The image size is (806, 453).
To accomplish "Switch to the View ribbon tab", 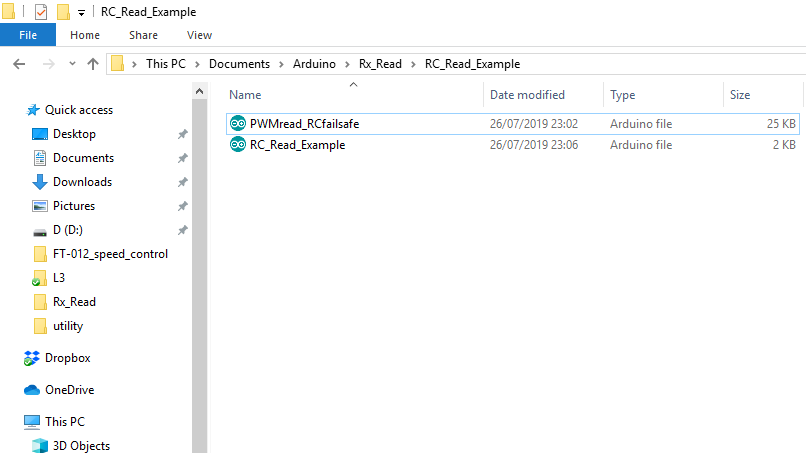I will 199,35.
